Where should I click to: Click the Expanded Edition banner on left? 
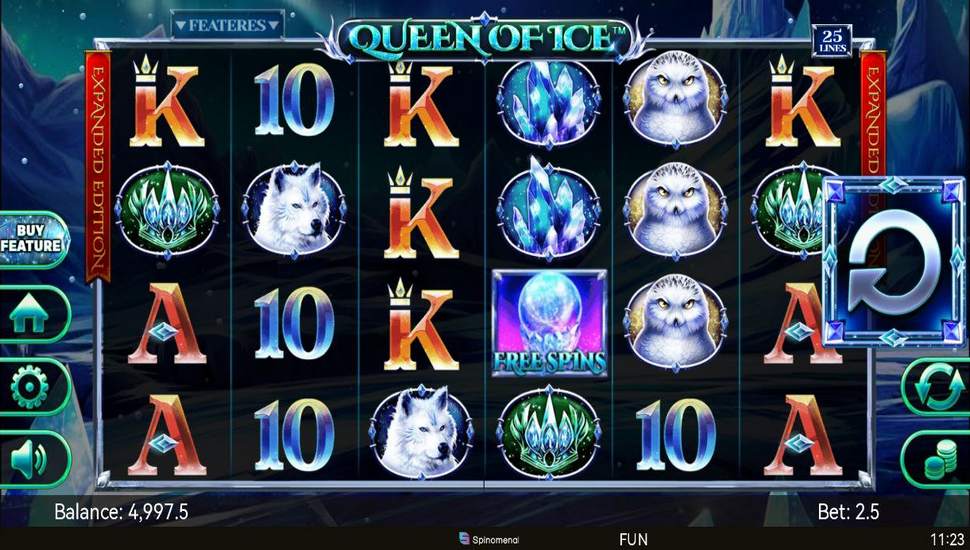[x=97, y=166]
